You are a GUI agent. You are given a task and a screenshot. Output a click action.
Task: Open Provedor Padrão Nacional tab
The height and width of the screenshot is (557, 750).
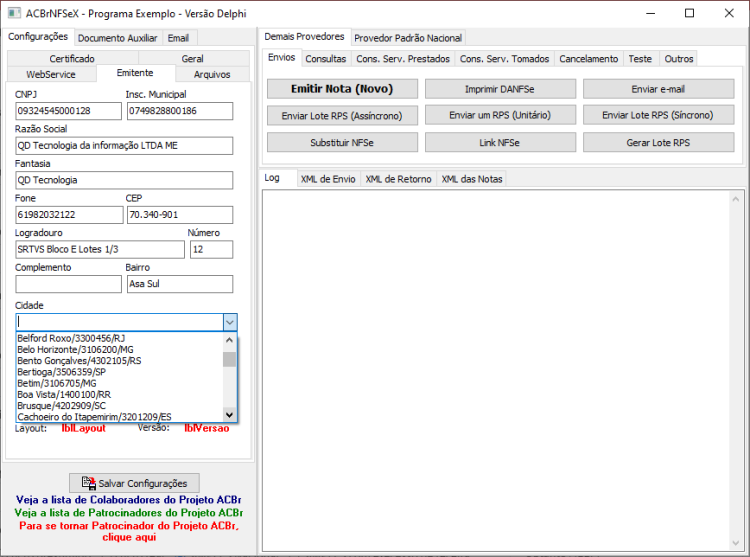coord(408,38)
